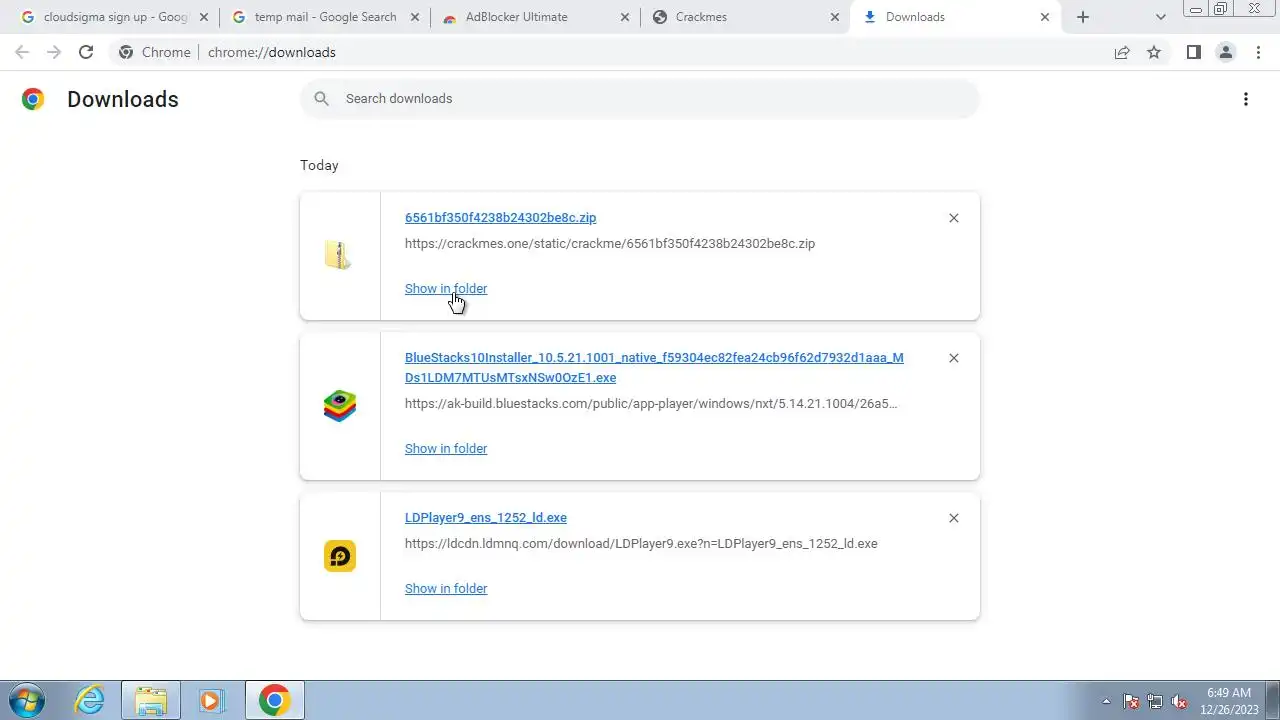Image resolution: width=1280 pixels, height=720 pixels.
Task: Close the temp mail search tab
Action: (414, 17)
